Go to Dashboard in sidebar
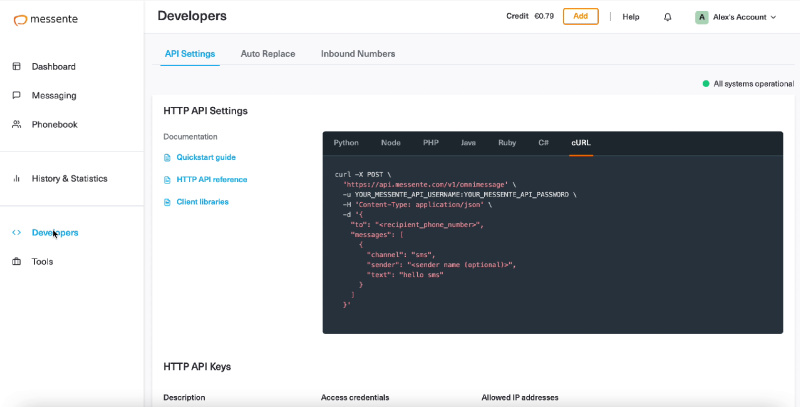The image size is (800, 407). coord(54,66)
